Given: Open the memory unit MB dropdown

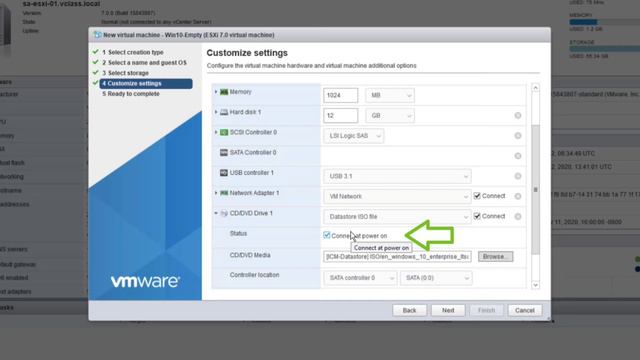Looking at the screenshot, I should point(390,95).
